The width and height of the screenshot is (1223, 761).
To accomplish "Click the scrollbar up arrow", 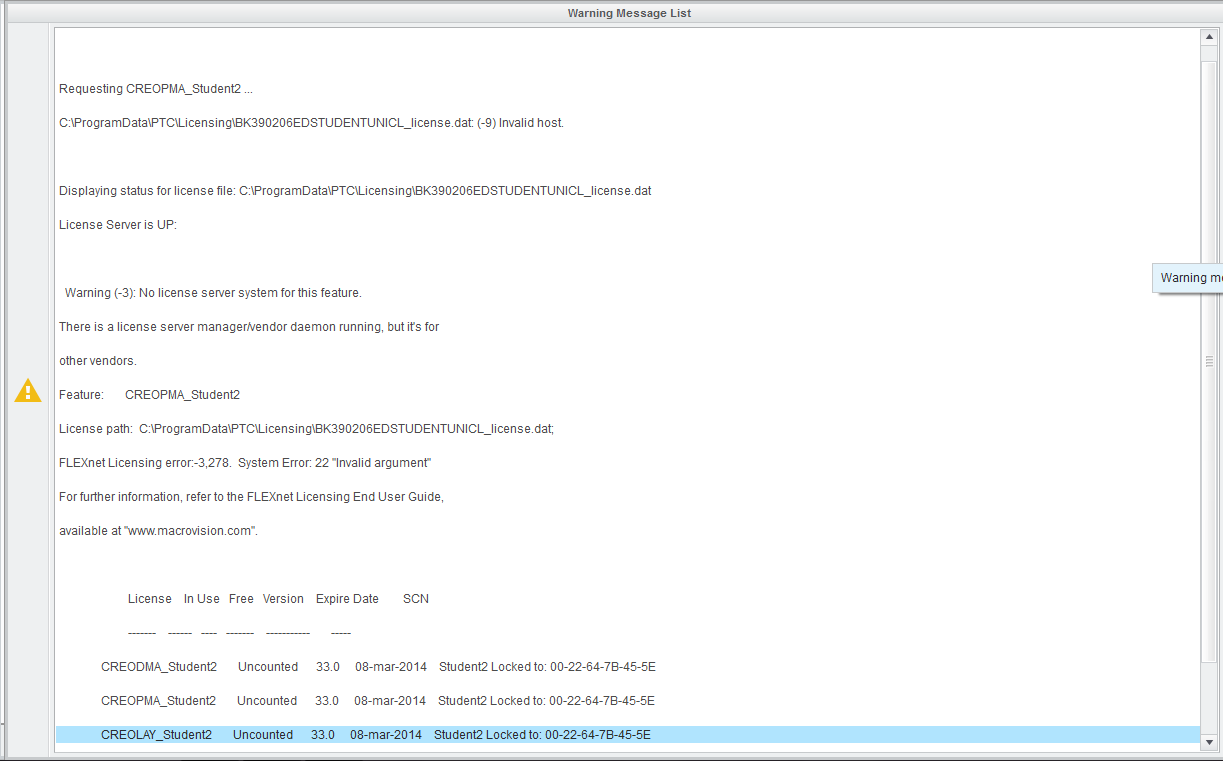I will pos(1209,37).
